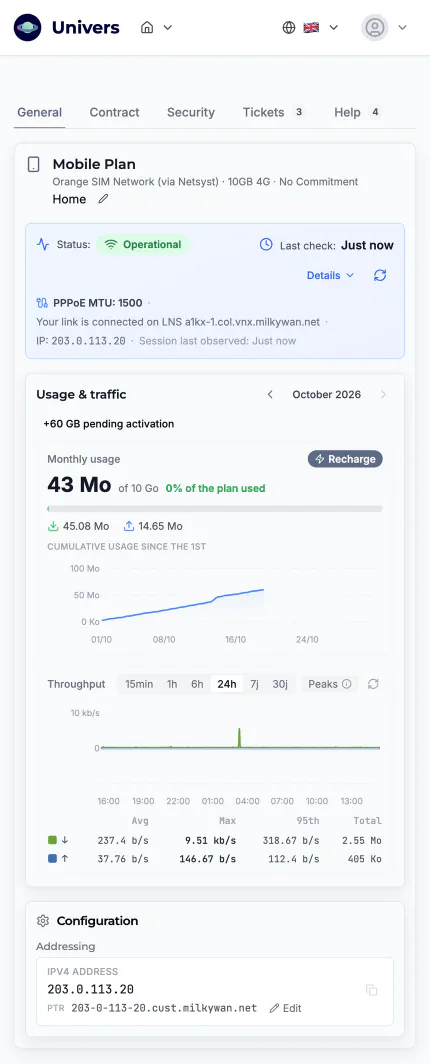Expand the chevron next to home icon
The image size is (430, 1064).
pos(168,28)
